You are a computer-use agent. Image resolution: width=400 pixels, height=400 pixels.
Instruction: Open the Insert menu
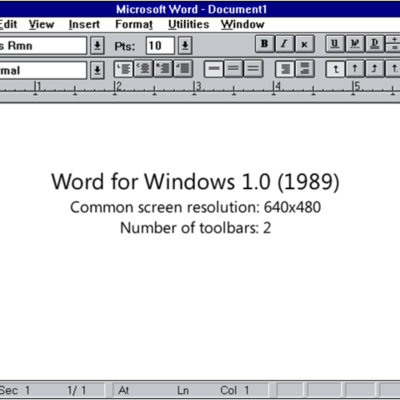[x=84, y=24]
